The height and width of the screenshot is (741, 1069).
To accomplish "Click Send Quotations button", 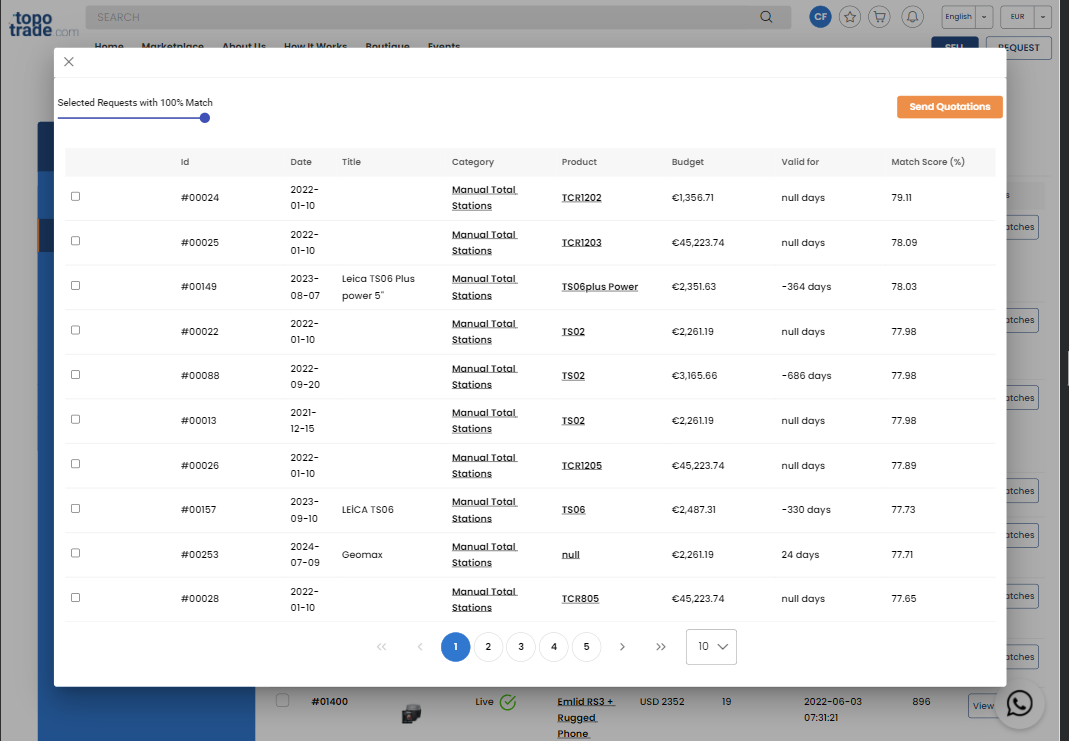I will [950, 107].
